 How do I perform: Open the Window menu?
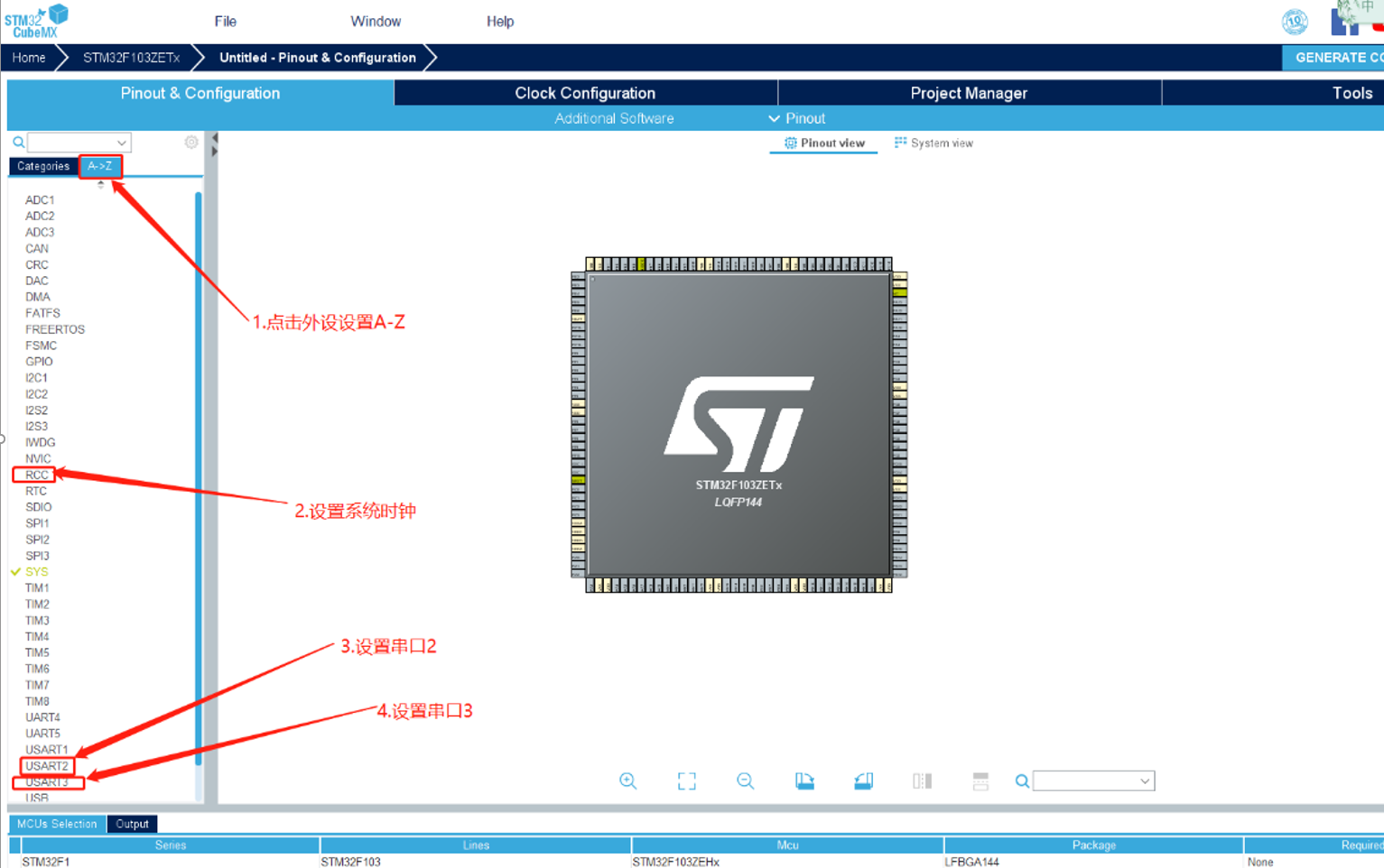click(376, 21)
